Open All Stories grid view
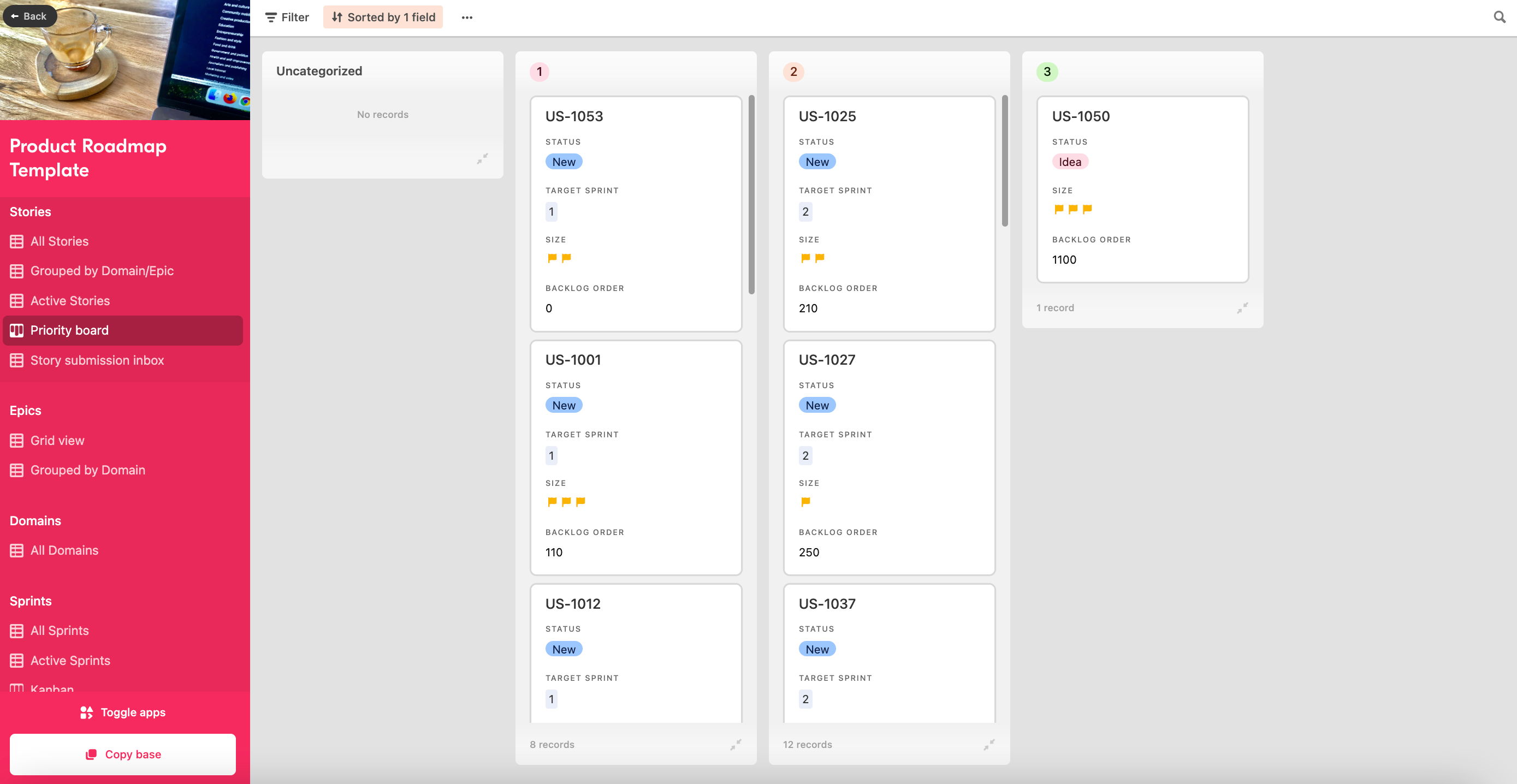This screenshot has width=1517, height=784. coord(59,241)
